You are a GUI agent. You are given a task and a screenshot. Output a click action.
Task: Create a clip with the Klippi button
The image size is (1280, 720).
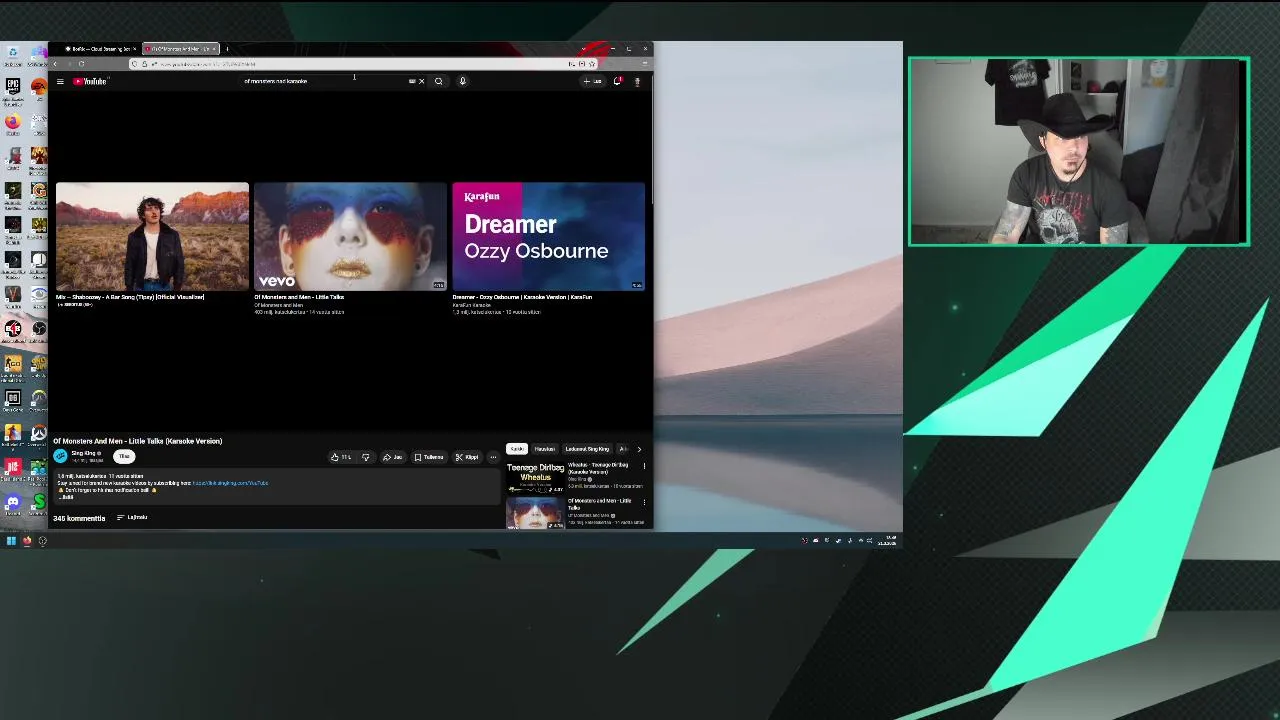pyautogui.click(x=467, y=457)
